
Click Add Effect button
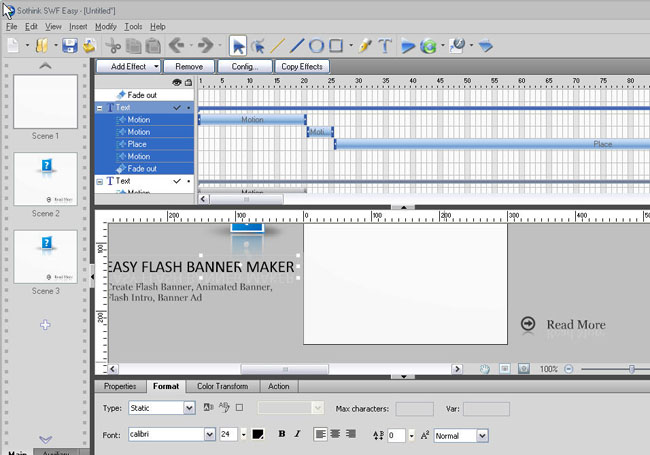128,66
